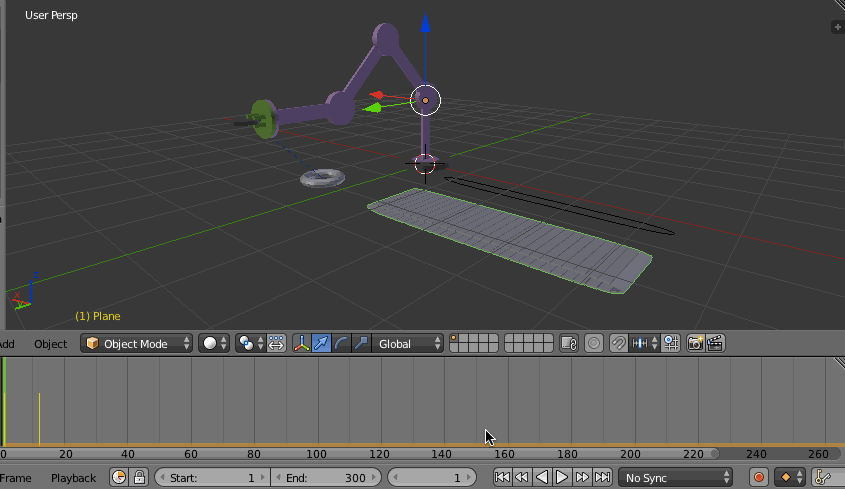The image size is (845, 489).
Task: Toggle manipulate center points button
Action: (x=276, y=343)
